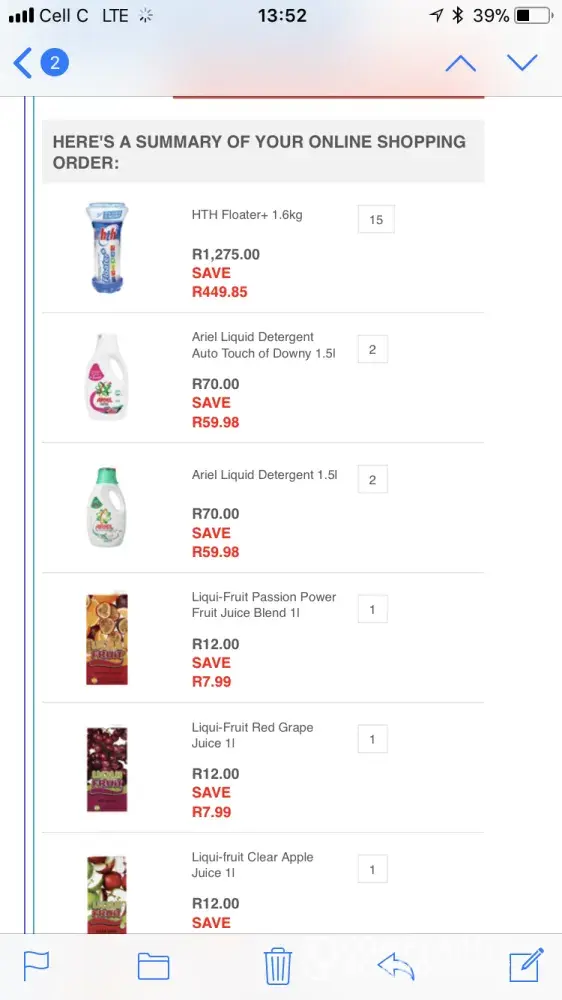
Task: Tap the battery indicator in the status bar
Action: [x=533, y=15]
